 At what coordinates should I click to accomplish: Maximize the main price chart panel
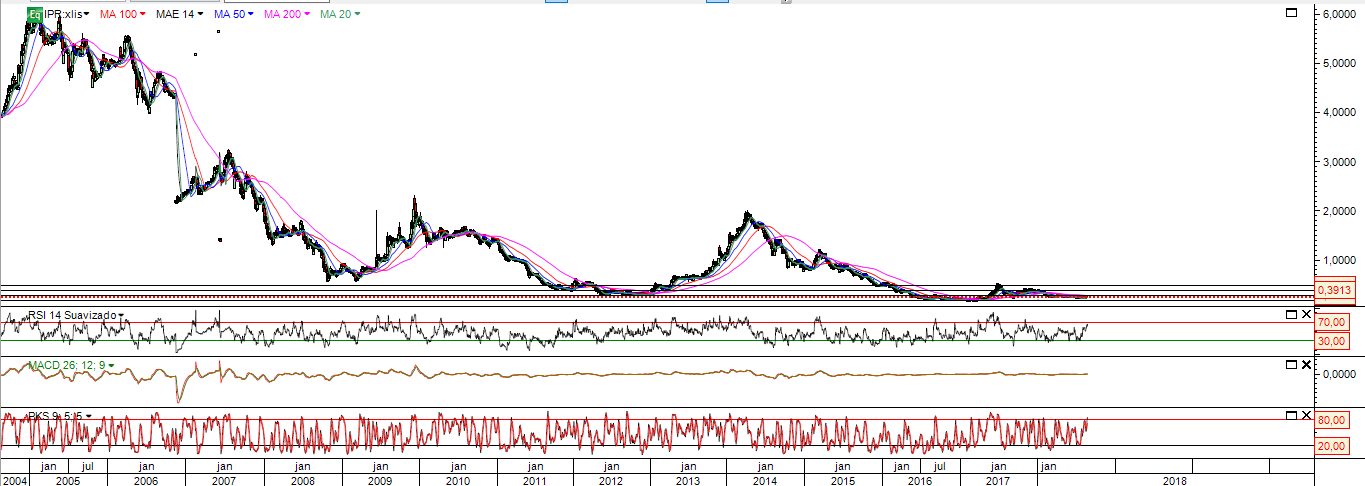pyautogui.click(x=1291, y=13)
